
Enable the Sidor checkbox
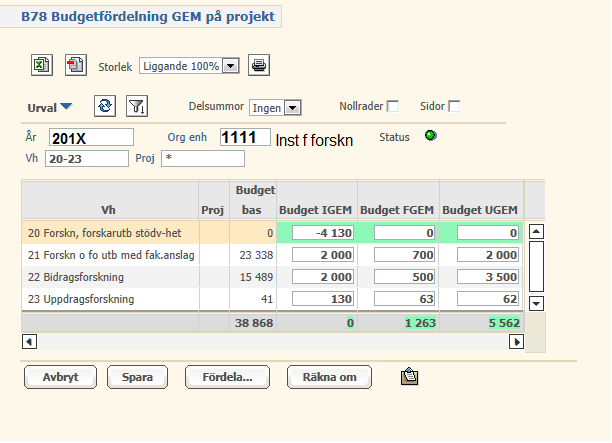coord(454,106)
